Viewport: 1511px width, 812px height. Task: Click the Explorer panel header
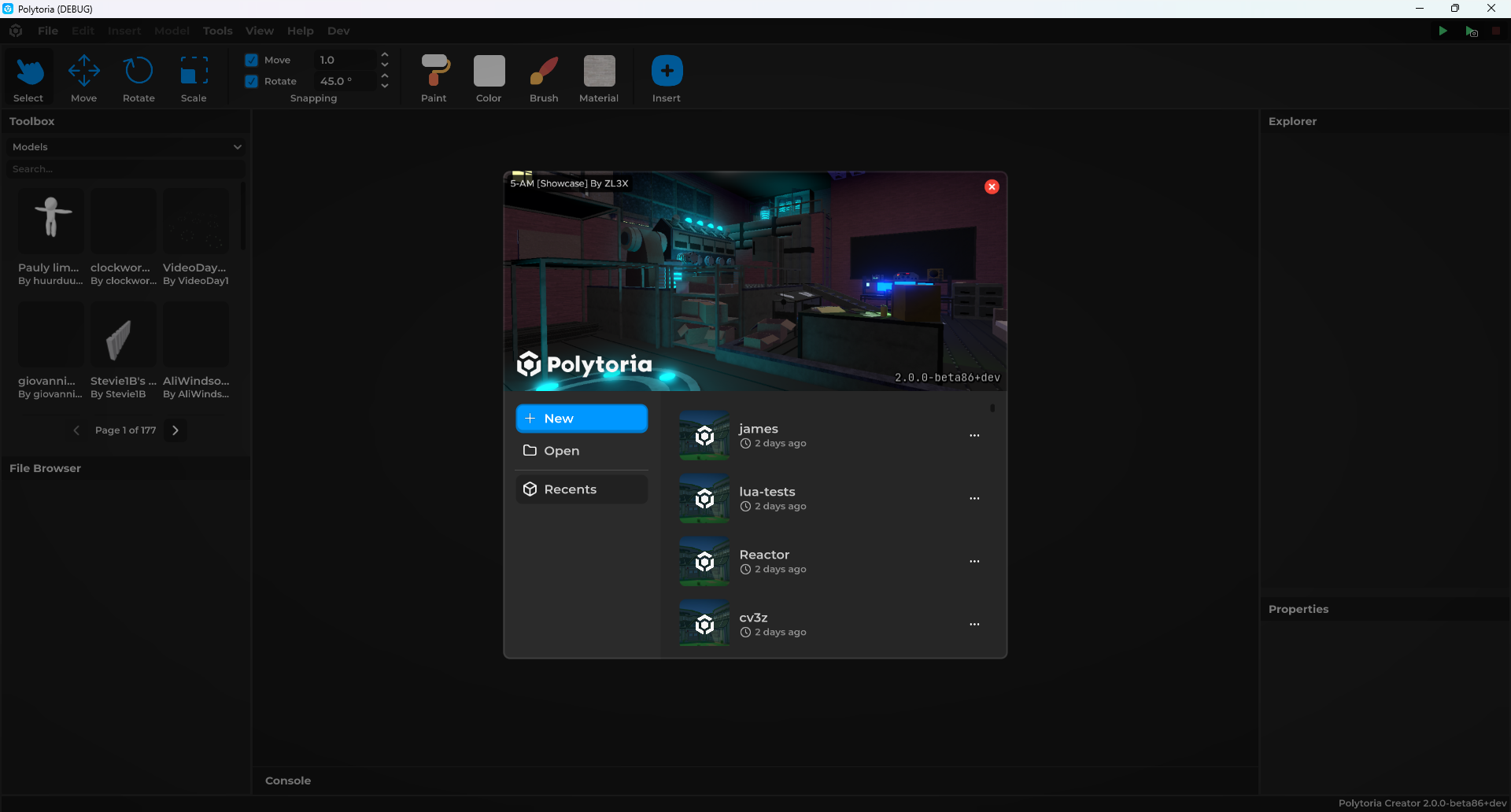coord(1292,121)
